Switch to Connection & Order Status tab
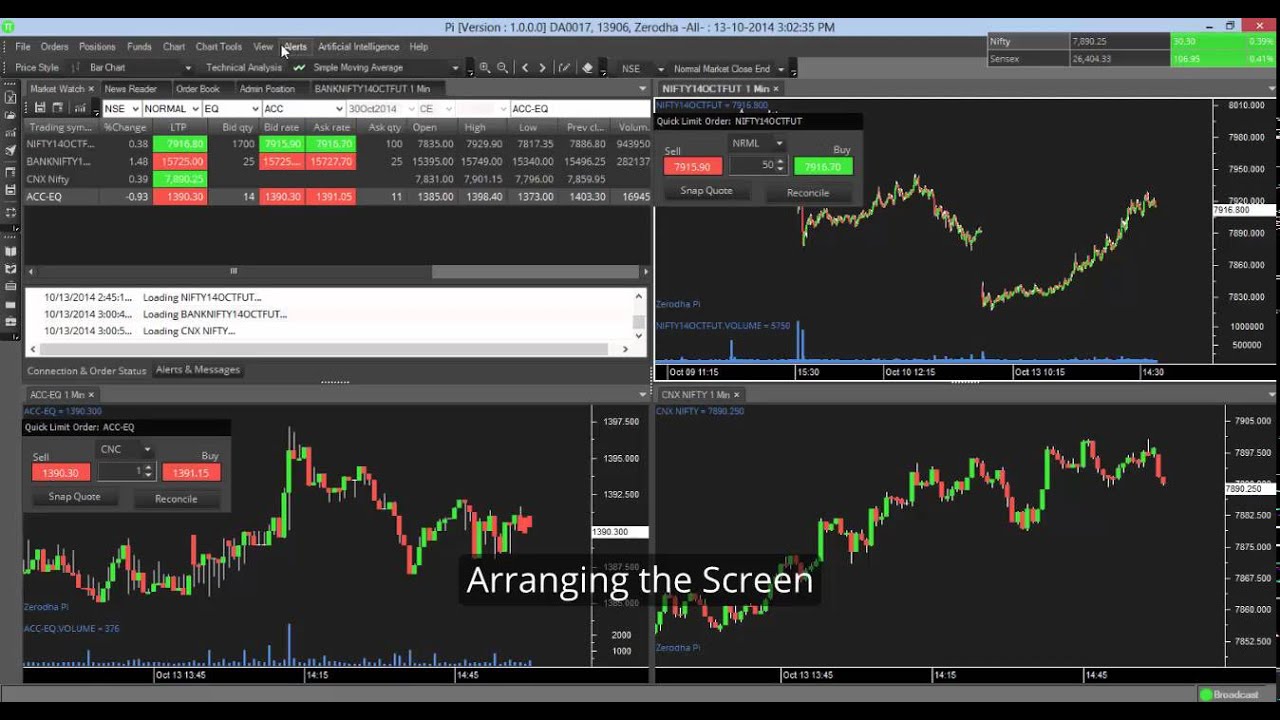This screenshot has height=720, width=1280. coord(87,371)
